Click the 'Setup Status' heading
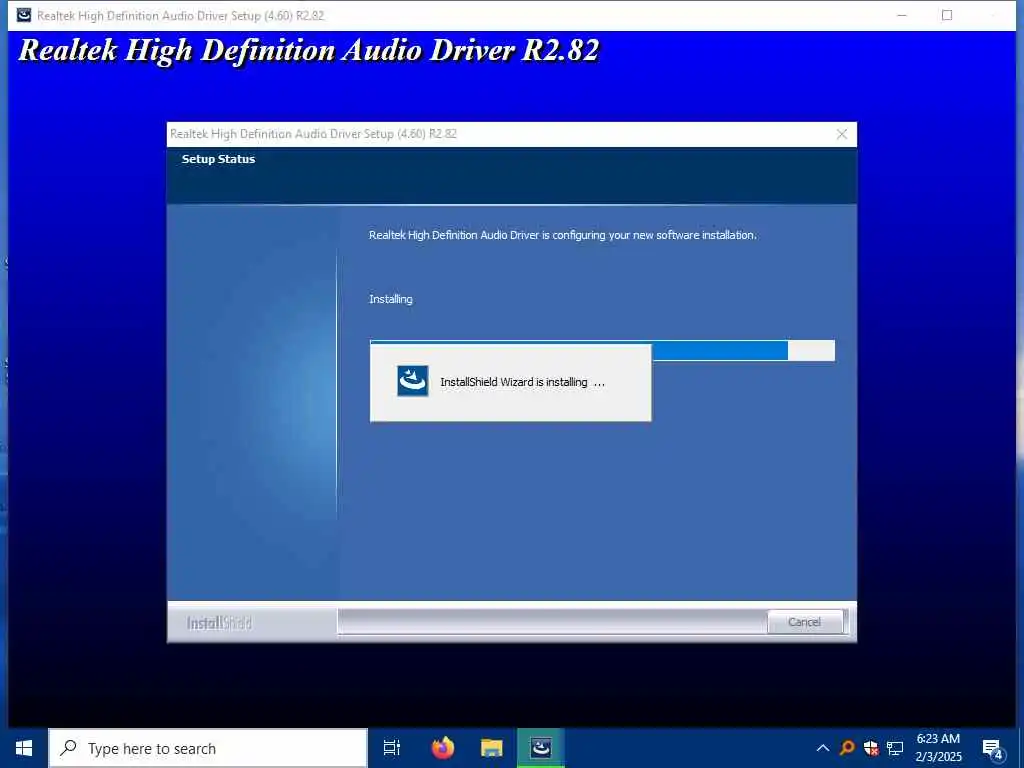 218,159
